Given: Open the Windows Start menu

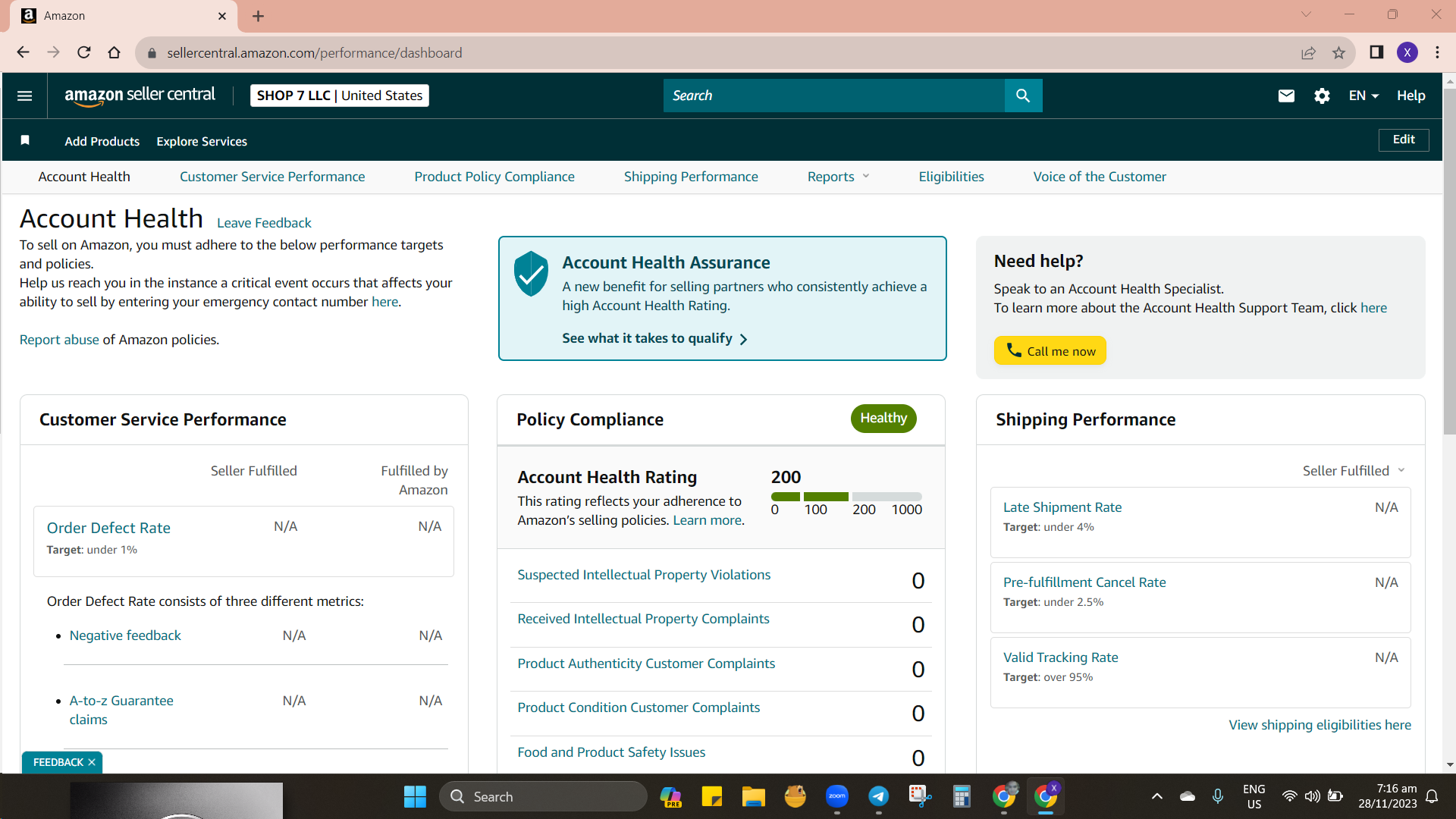Looking at the screenshot, I should pyautogui.click(x=415, y=796).
